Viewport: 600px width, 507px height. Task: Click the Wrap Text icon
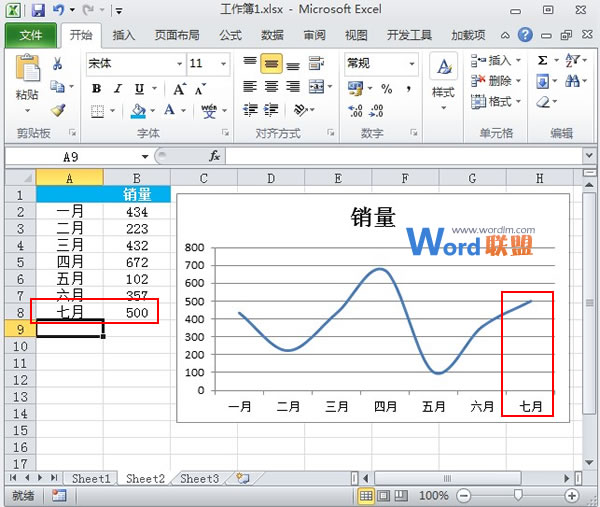click(316, 63)
